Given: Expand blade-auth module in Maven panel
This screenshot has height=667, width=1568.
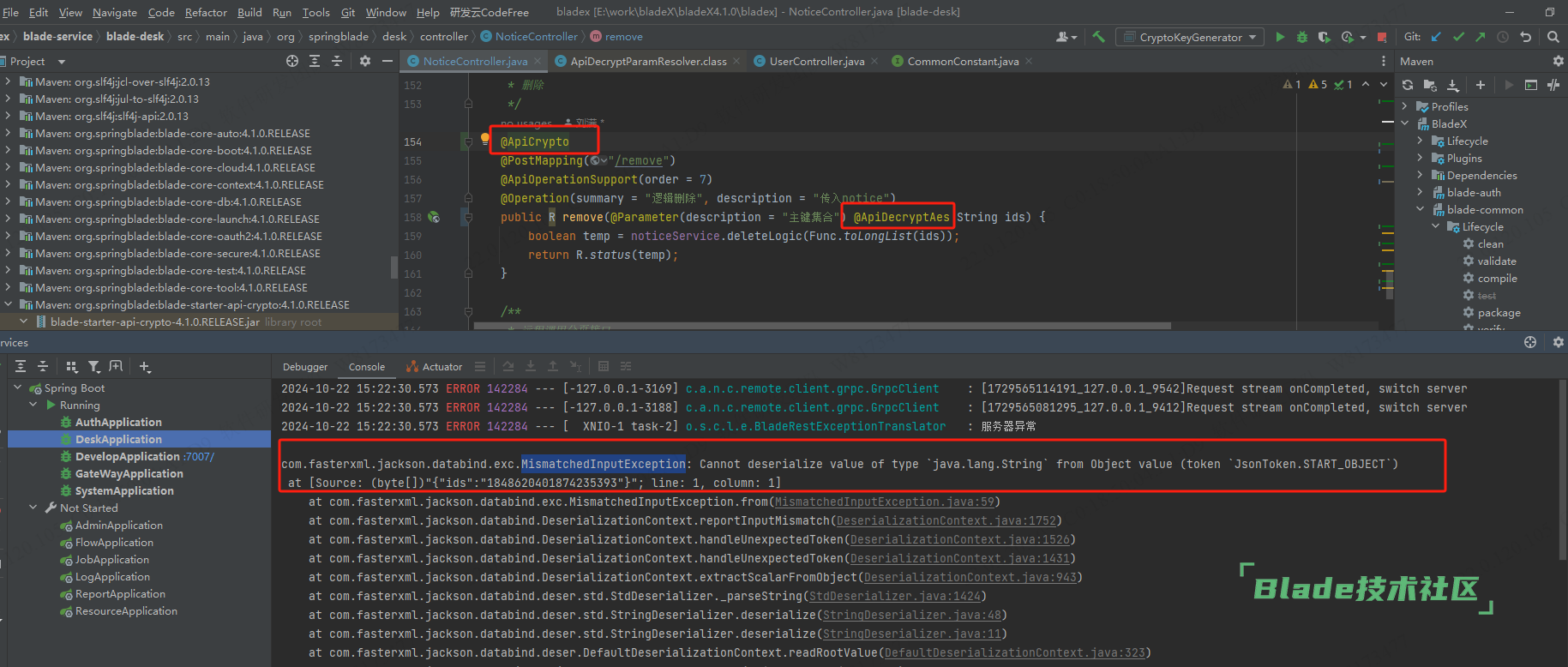Looking at the screenshot, I should tap(1421, 192).
